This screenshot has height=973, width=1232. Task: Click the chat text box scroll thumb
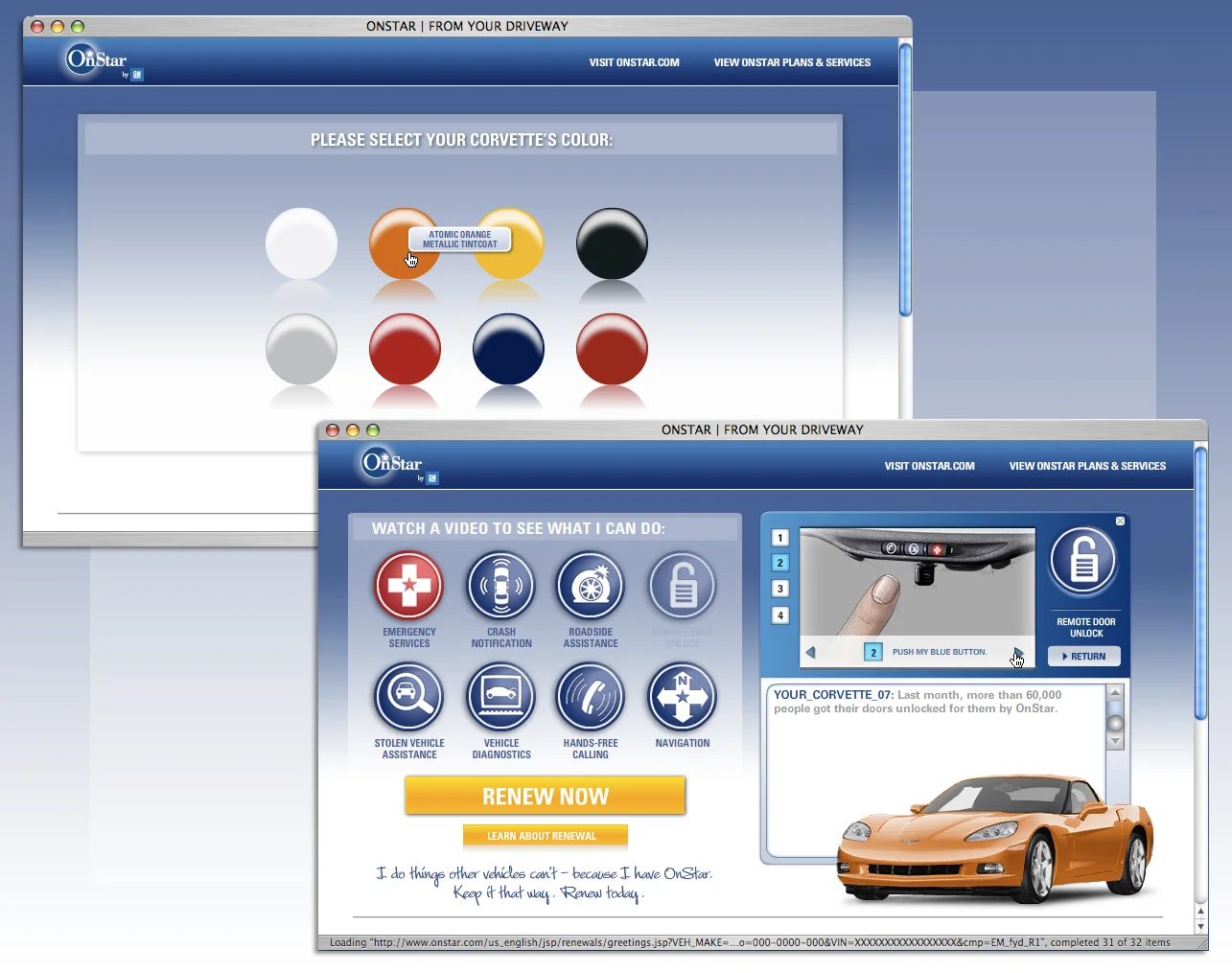coord(1115,723)
